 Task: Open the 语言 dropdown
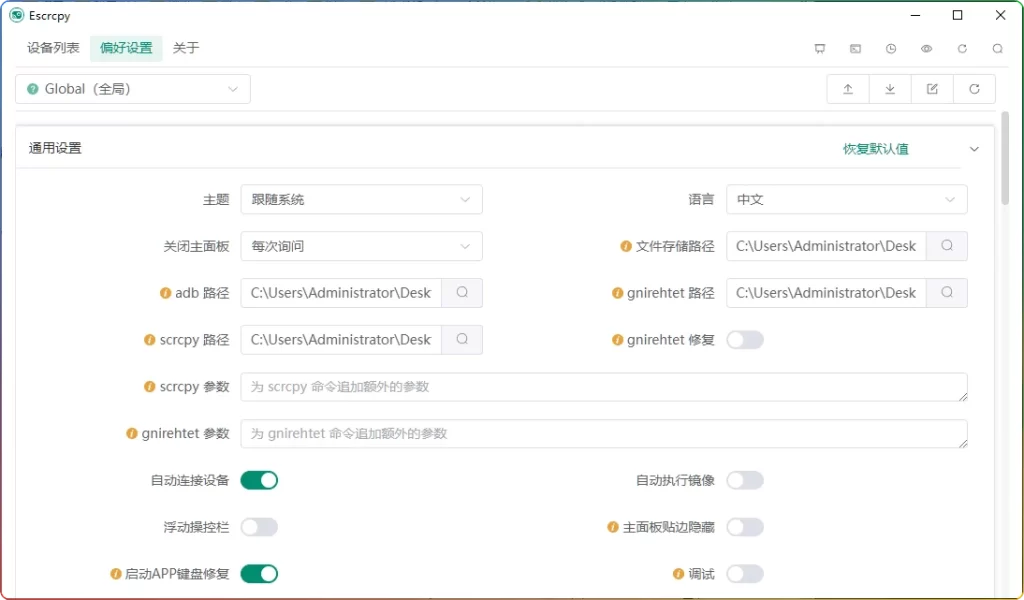(x=846, y=199)
